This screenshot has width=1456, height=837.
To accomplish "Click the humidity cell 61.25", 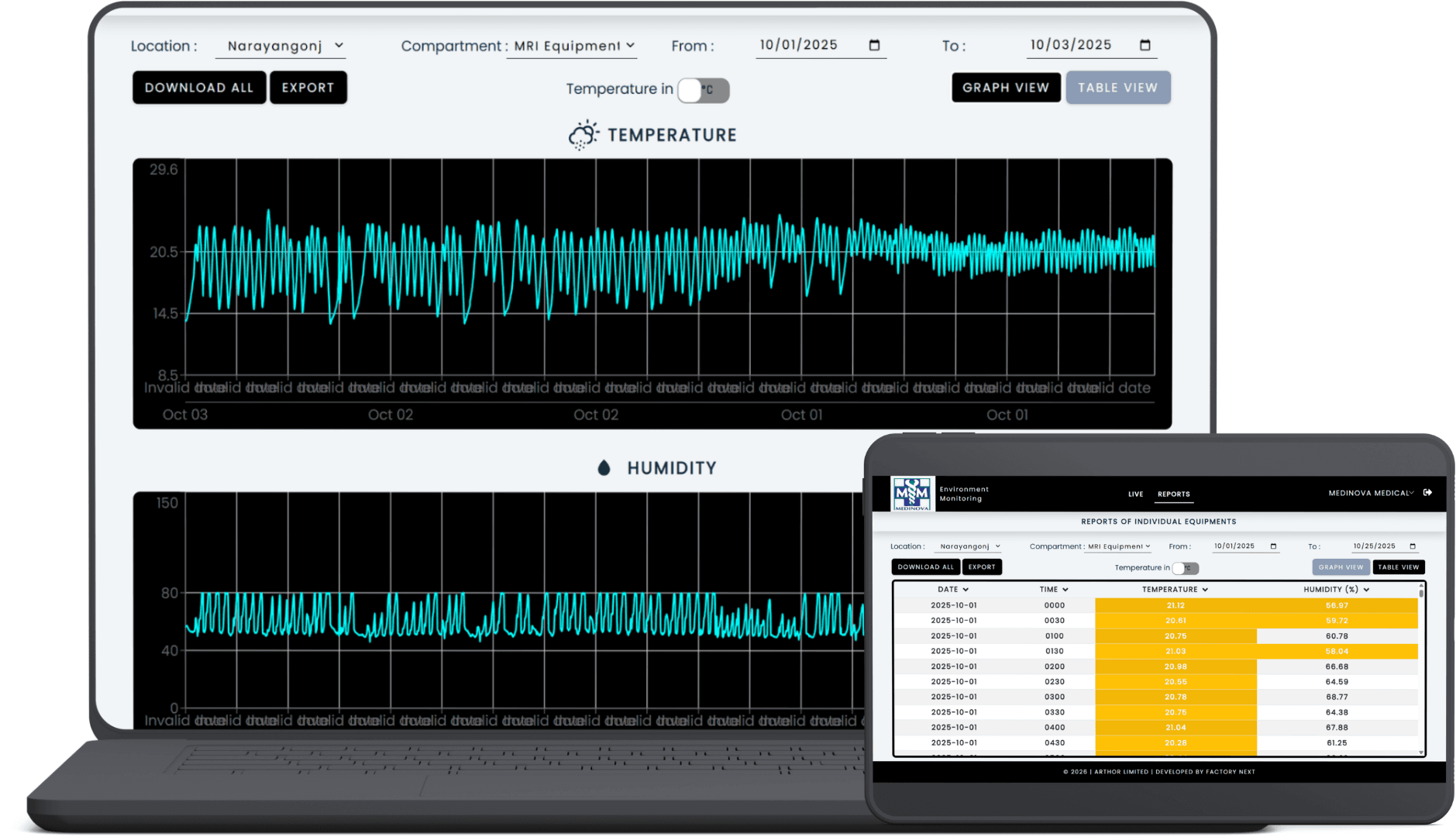I will [x=1337, y=743].
